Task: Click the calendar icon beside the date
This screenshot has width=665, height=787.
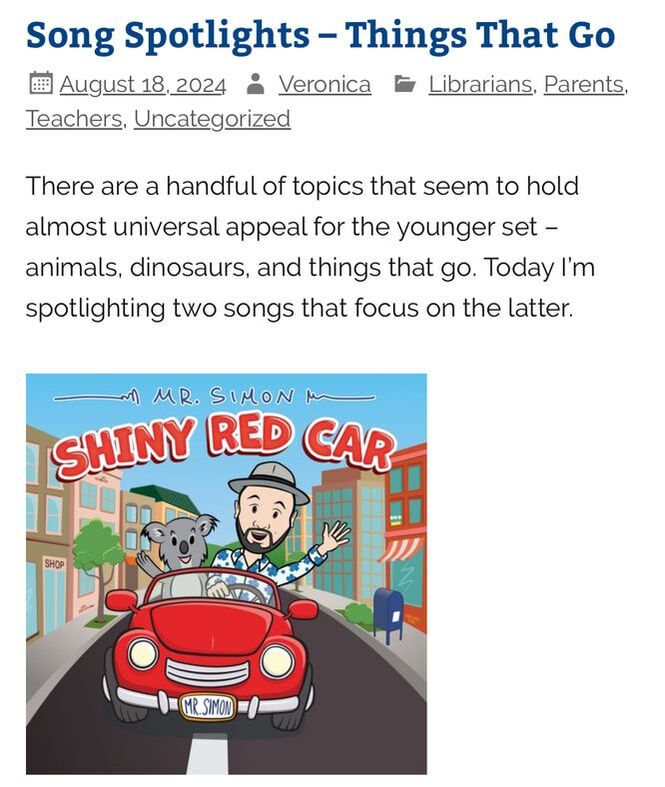Action: tap(41, 83)
